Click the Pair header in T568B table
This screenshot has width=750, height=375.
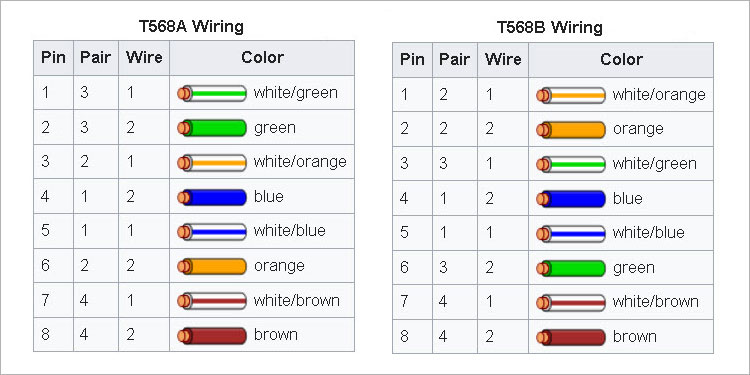(x=455, y=60)
